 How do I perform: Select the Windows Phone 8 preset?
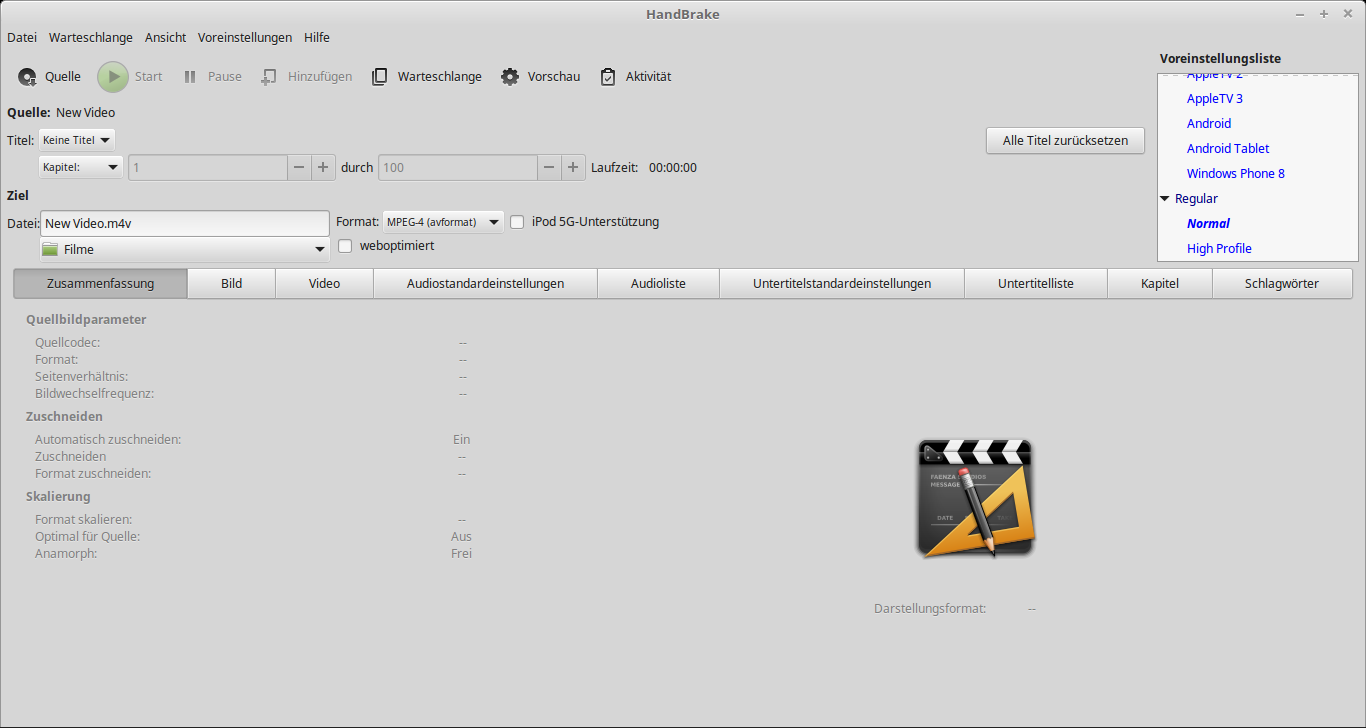coord(1236,174)
